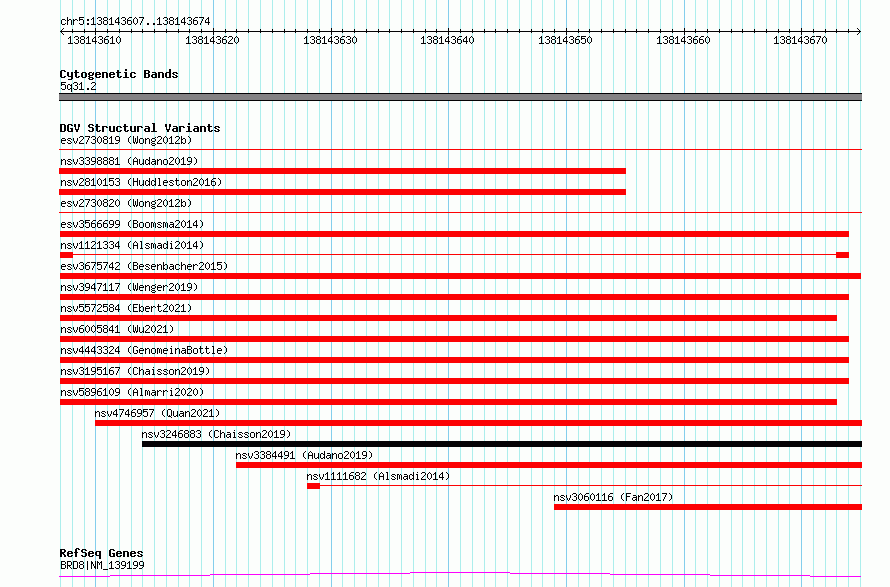Click ruler coordinate 138143650
The image size is (890, 587).
click(x=565, y=40)
